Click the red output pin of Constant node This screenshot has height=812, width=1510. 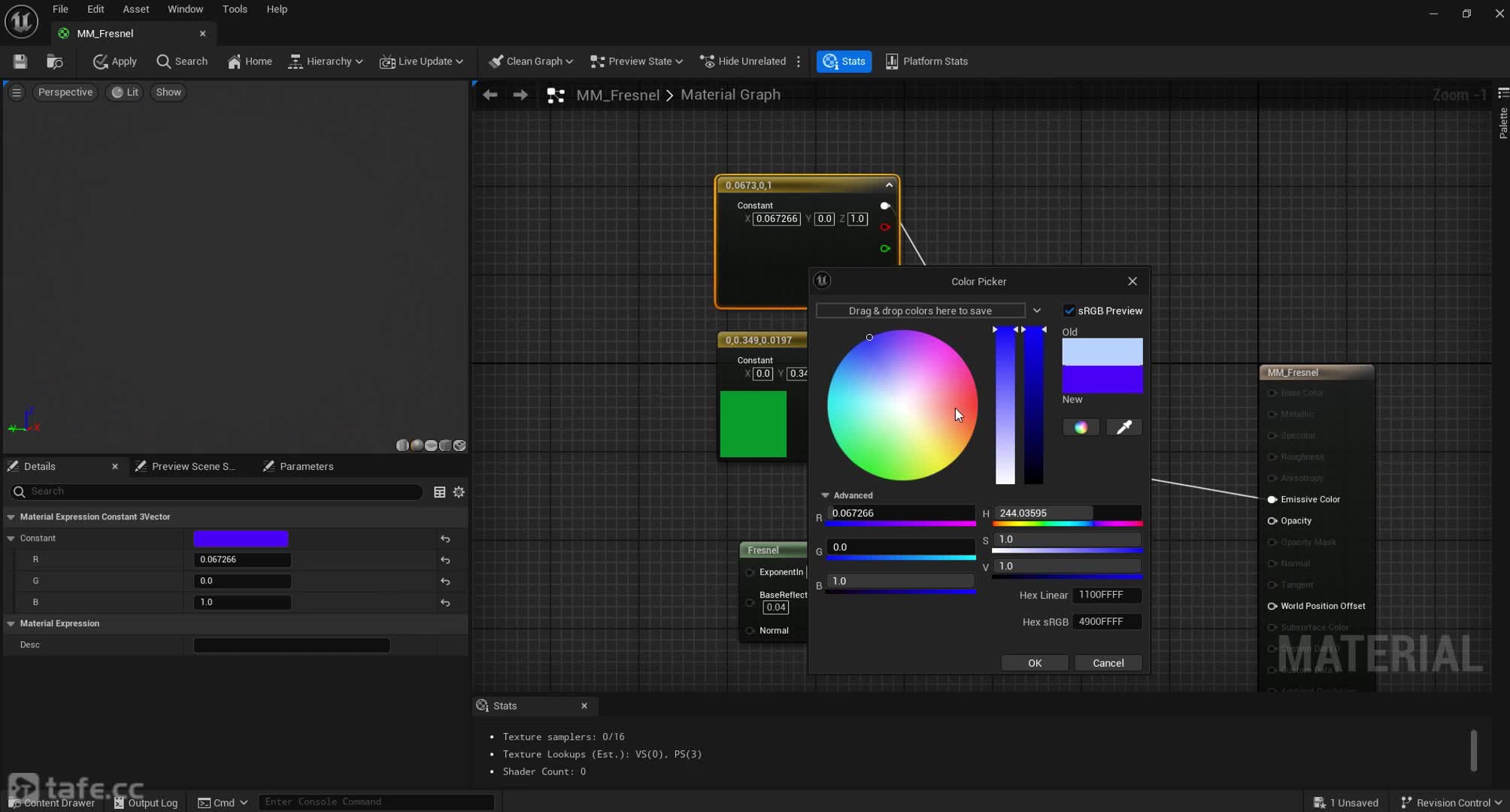[x=885, y=227]
